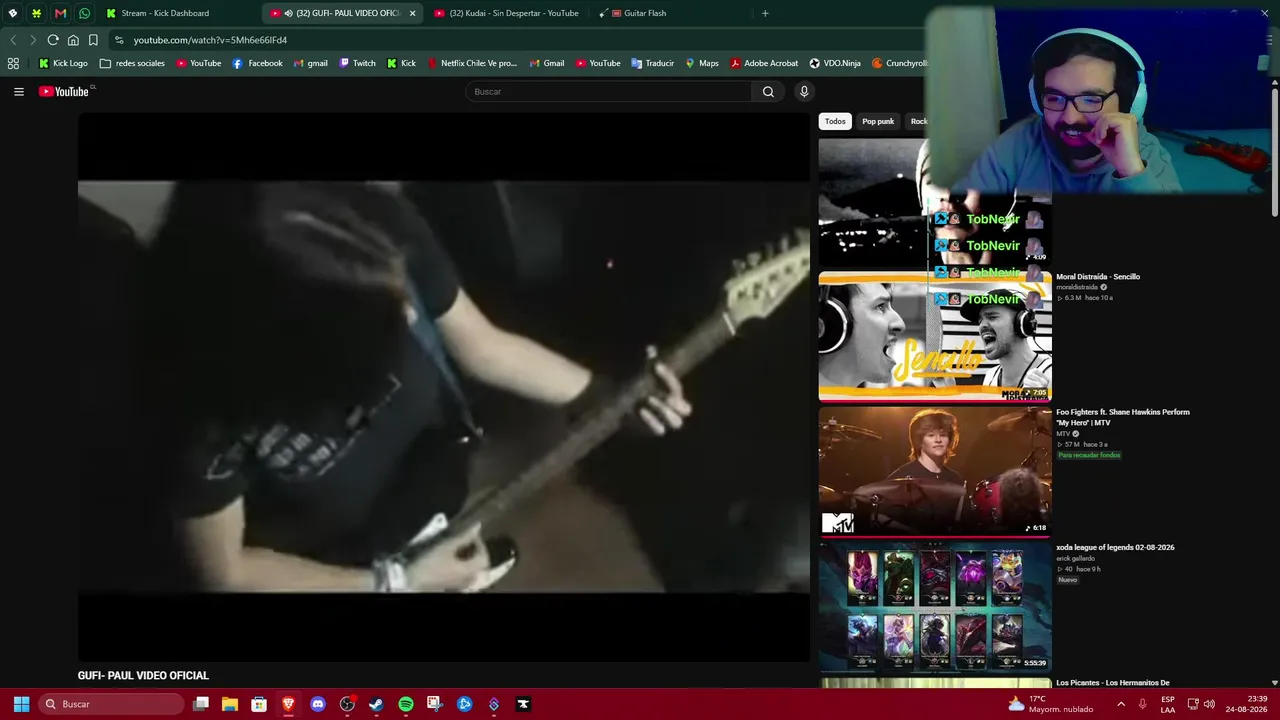
Task: Select the Todos filter chip
Action: coord(835,121)
